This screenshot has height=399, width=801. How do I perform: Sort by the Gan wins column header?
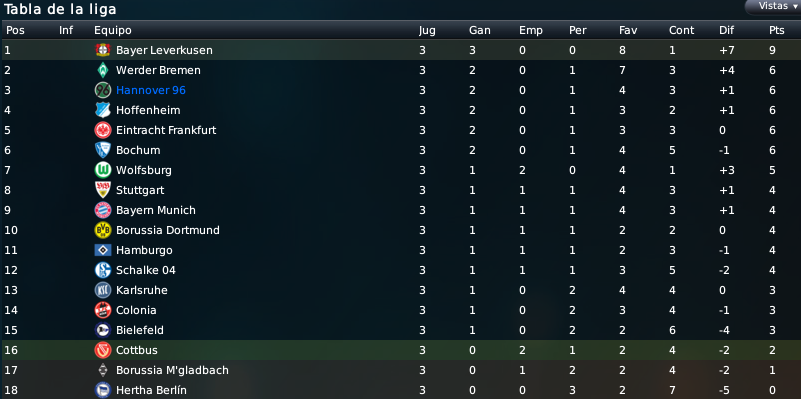coord(480,30)
